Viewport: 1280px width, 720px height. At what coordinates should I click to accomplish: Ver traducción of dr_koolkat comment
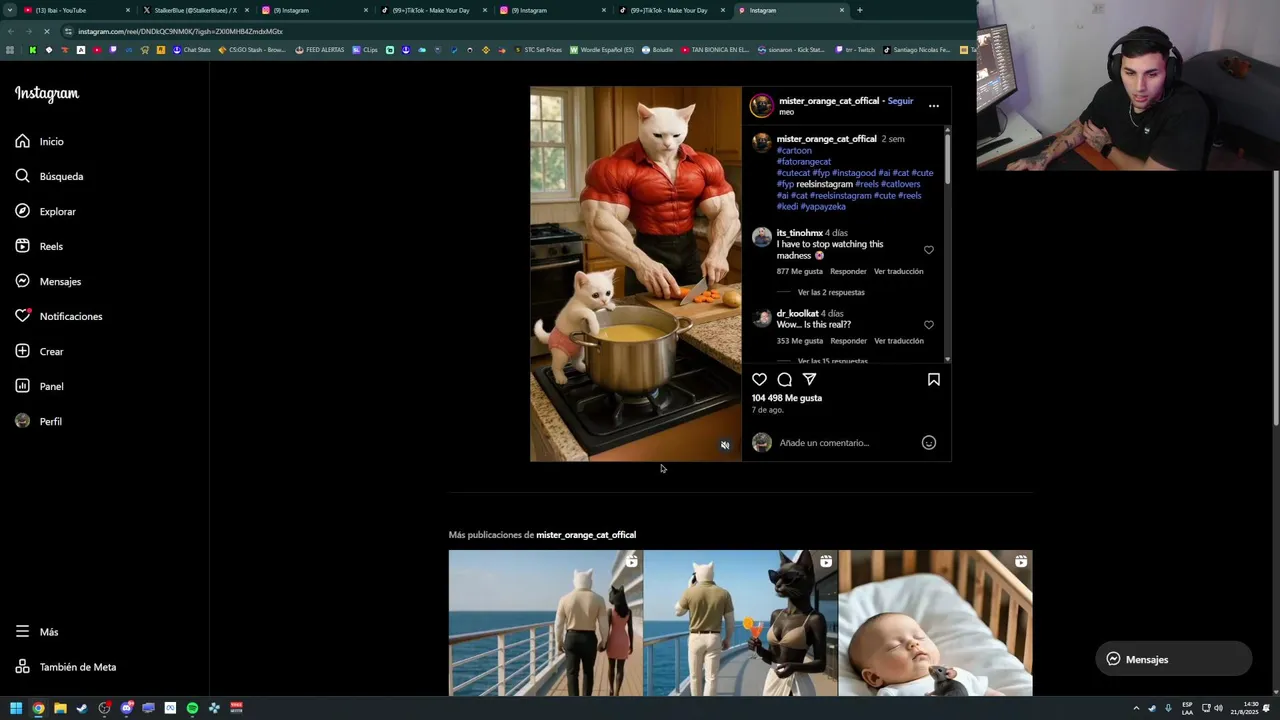[899, 341]
